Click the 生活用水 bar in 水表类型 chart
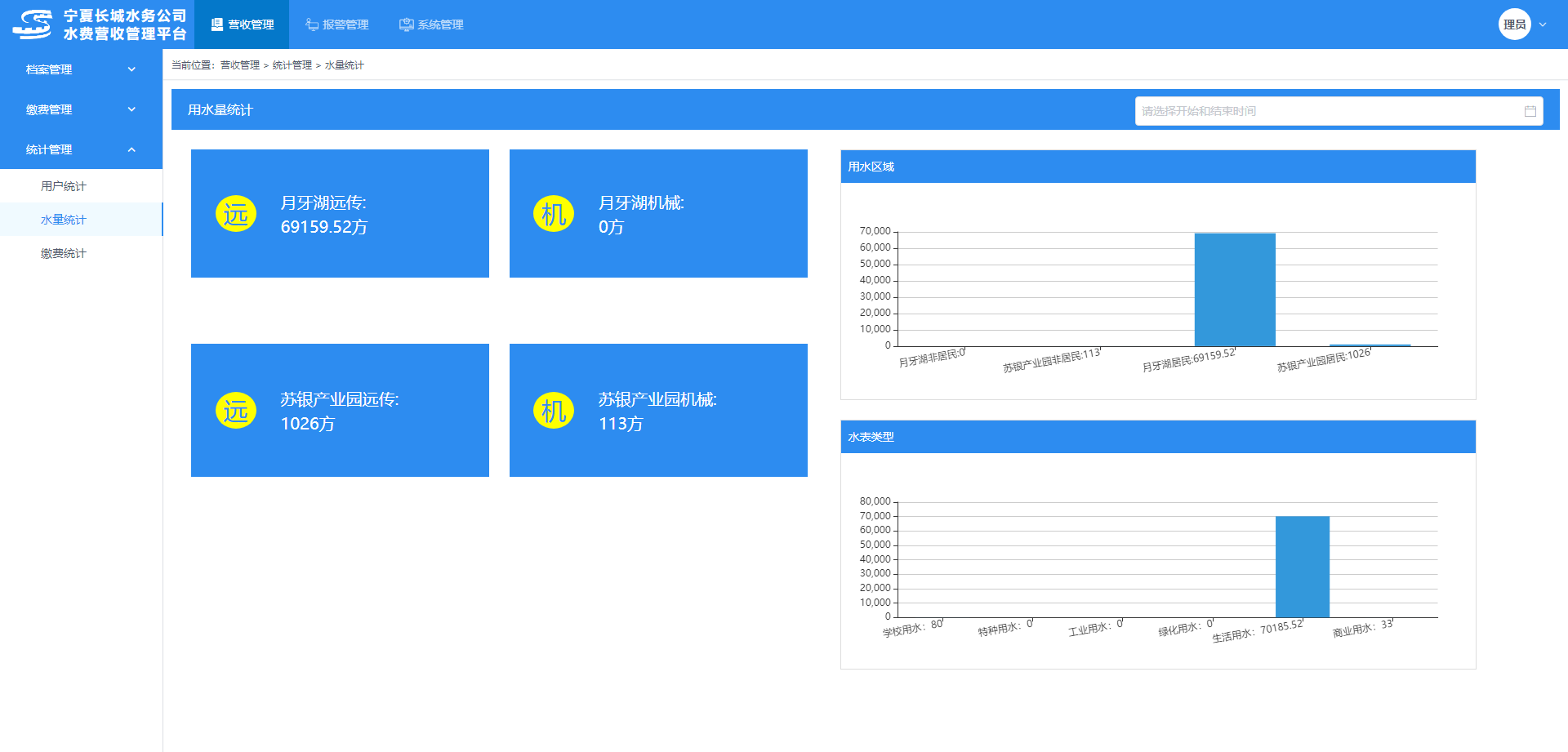The width and height of the screenshot is (1568, 752). coord(1302,567)
